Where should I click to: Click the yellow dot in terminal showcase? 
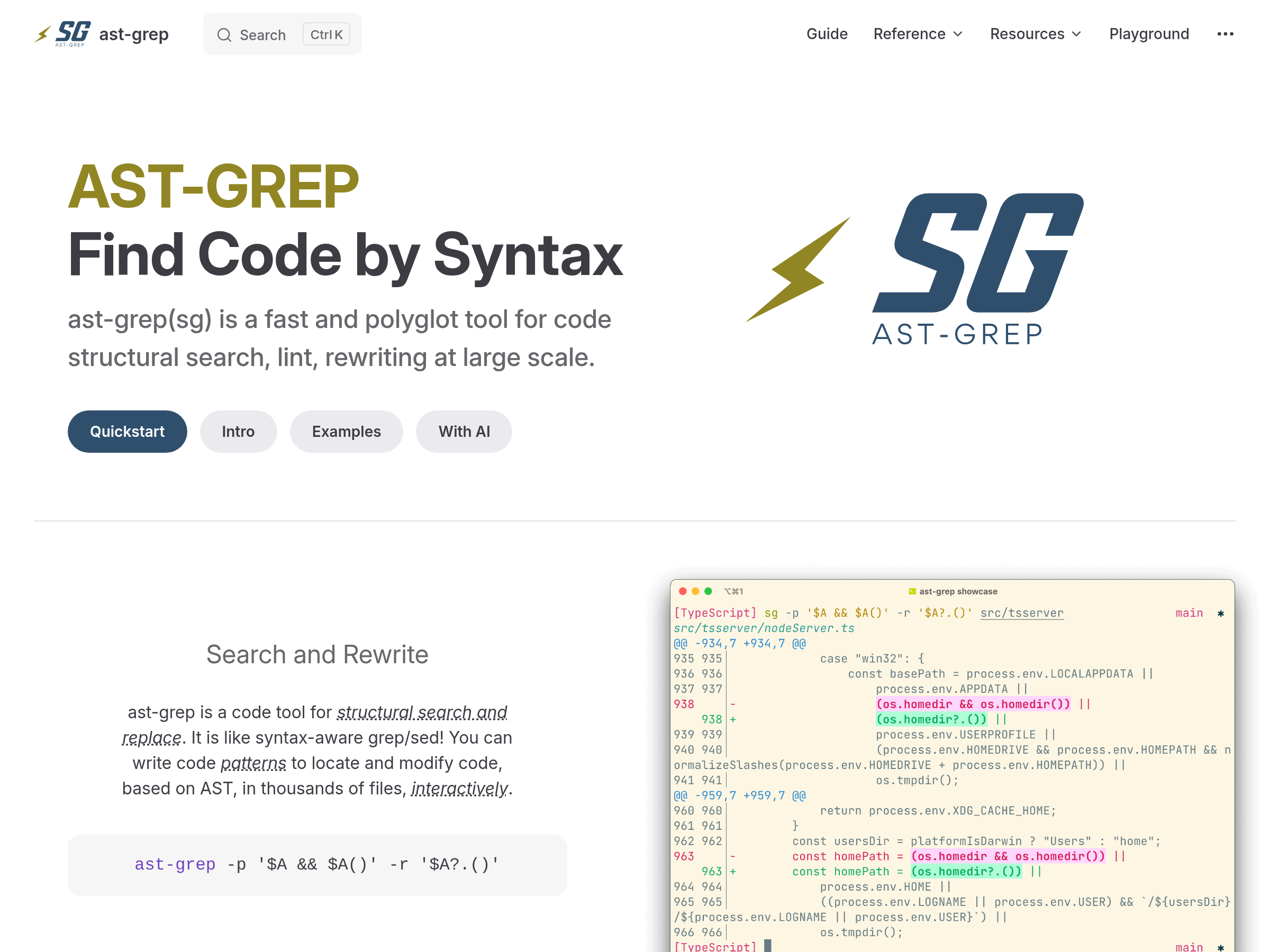695,591
